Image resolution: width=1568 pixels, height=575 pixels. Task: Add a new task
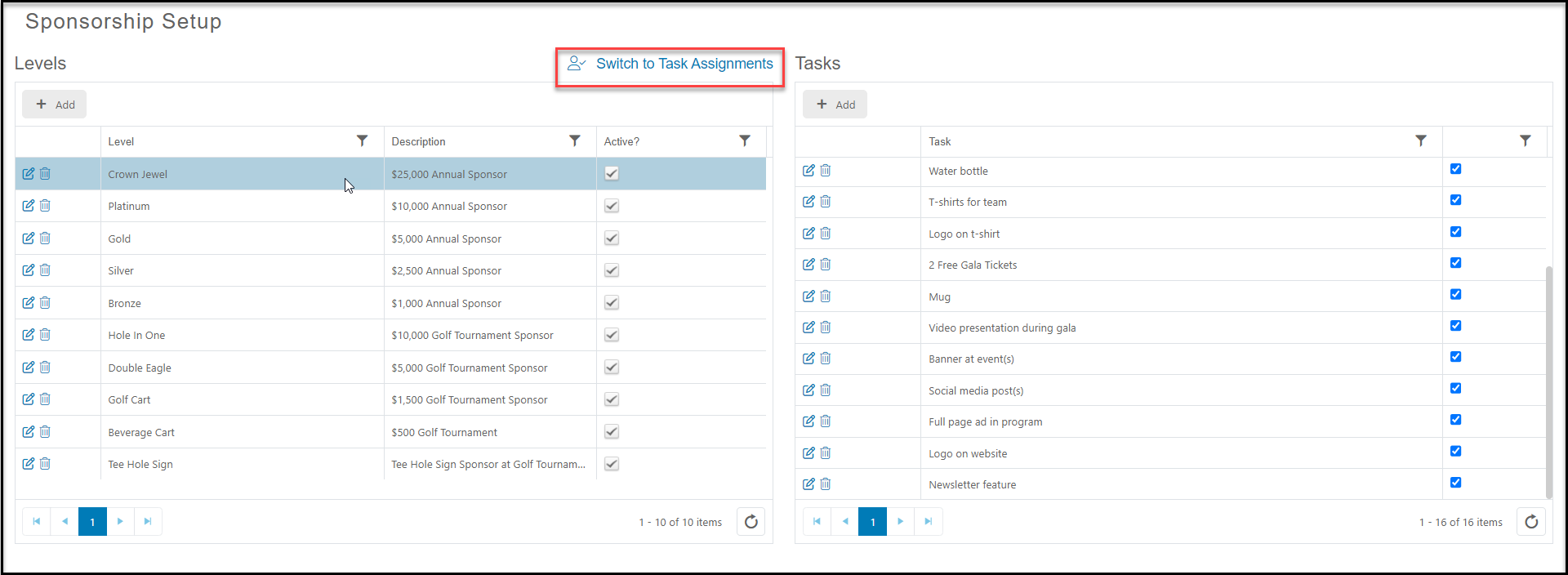pyautogui.click(x=835, y=105)
